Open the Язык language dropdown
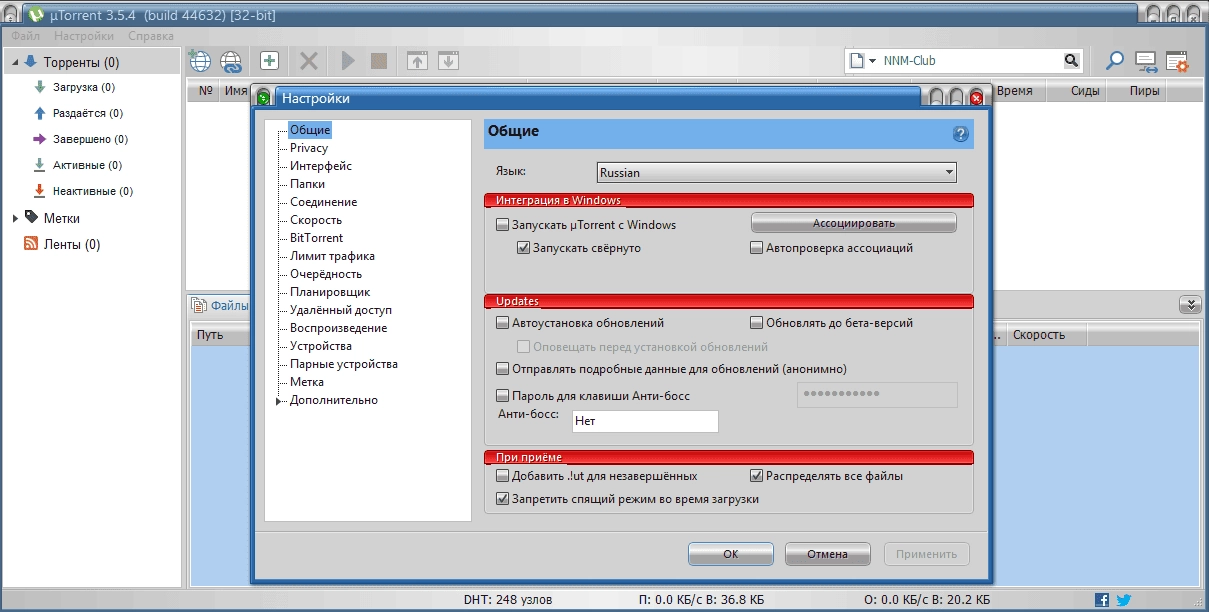The height and width of the screenshot is (612, 1209). click(x=776, y=173)
